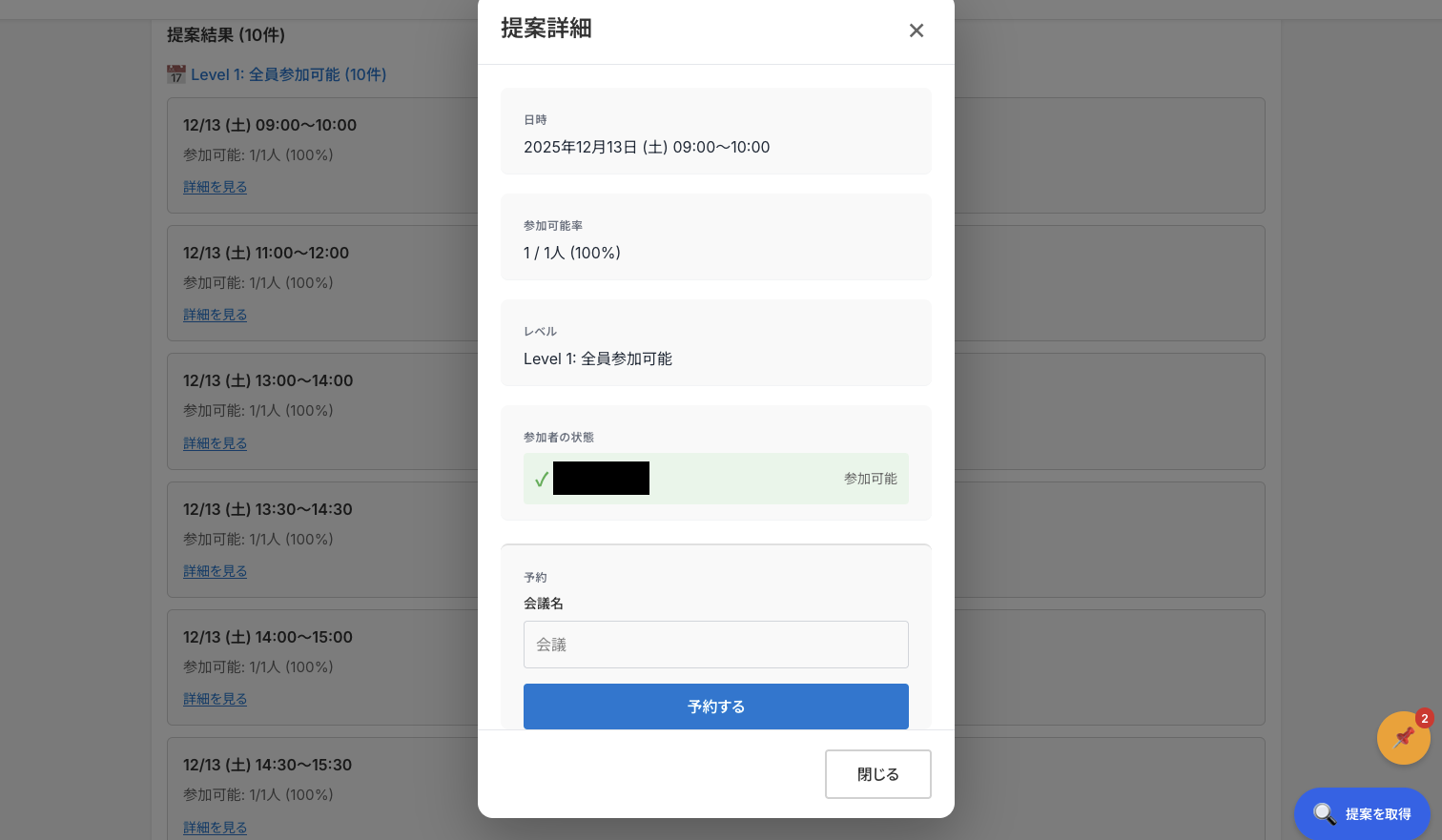Viewport: 1442px width, 840px height.
Task: Click the 参加可能率 section label
Action: pos(553,226)
